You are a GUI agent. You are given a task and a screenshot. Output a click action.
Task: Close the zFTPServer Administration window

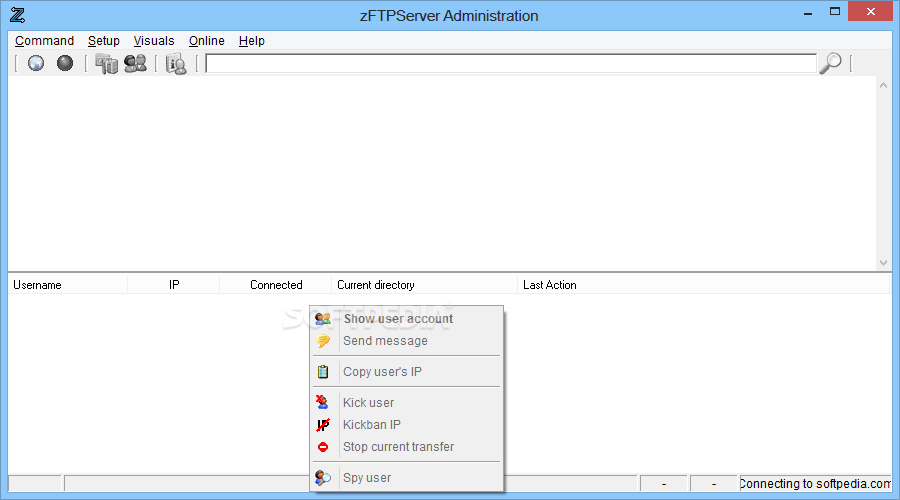(870, 12)
